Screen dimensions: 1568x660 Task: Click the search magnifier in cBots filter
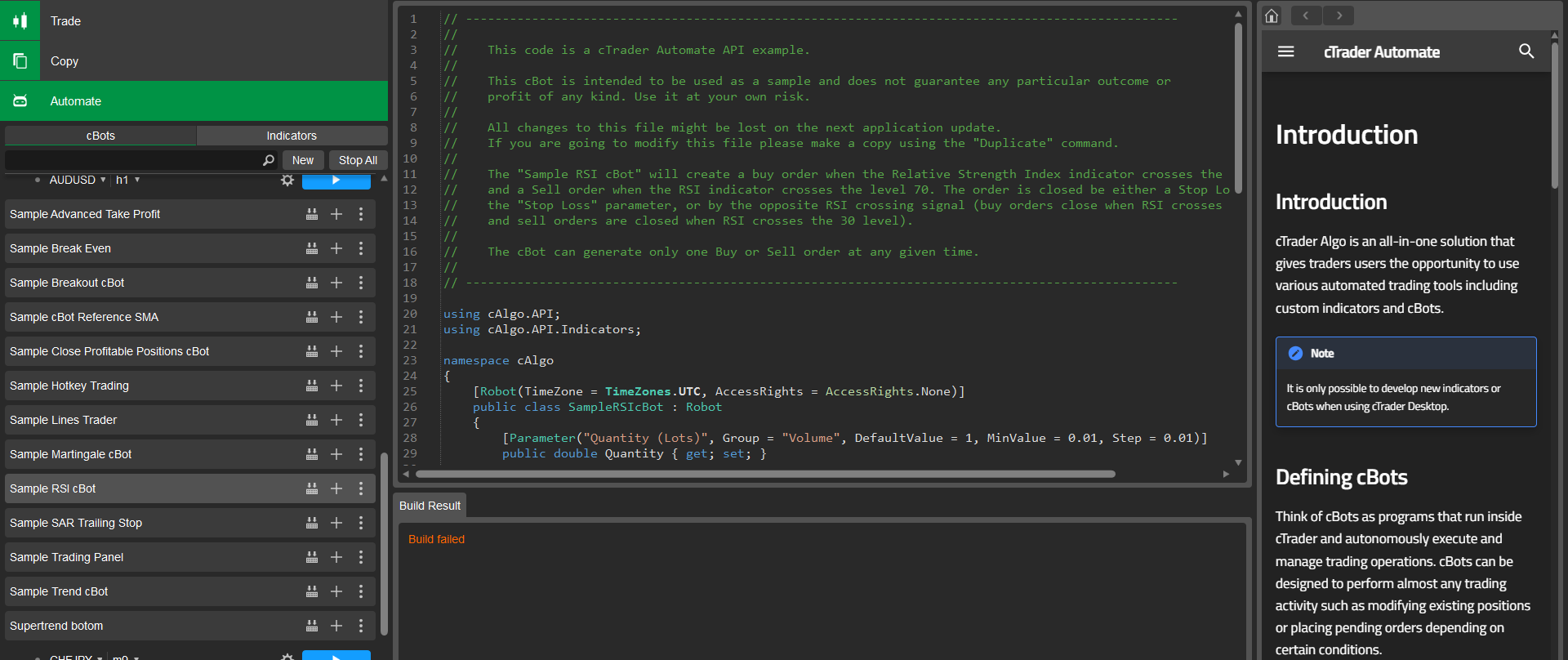pyautogui.click(x=268, y=160)
